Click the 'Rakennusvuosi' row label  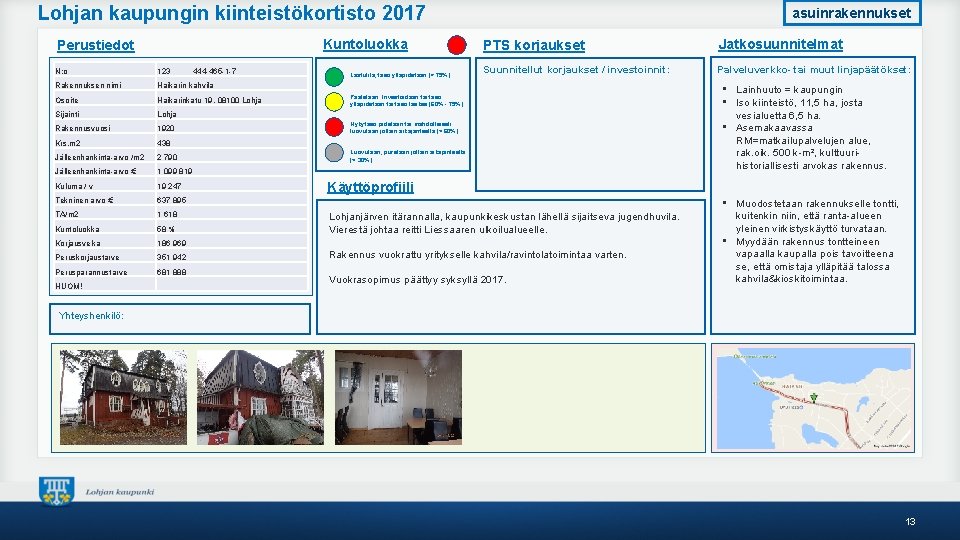[83, 129]
